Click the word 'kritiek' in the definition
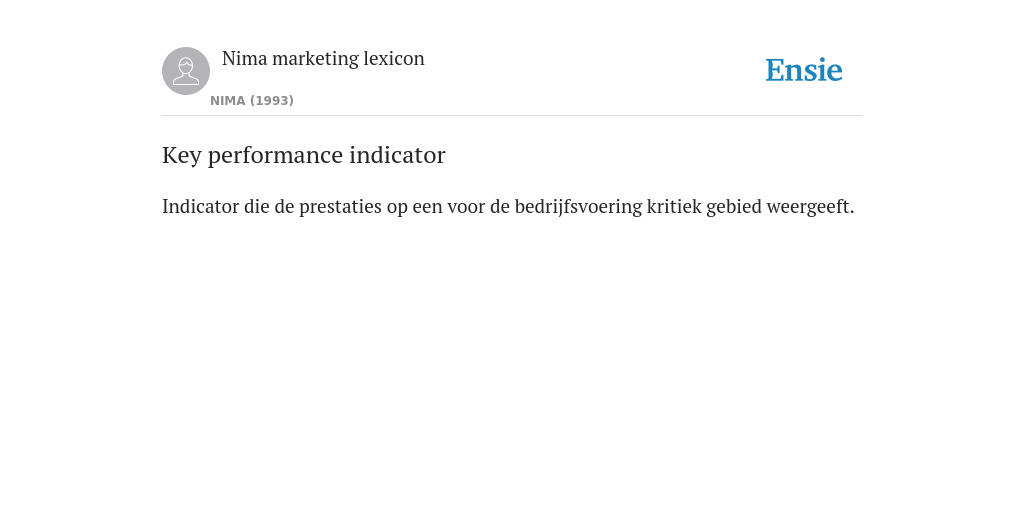The image size is (1024, 512). (x=674, y=206)
